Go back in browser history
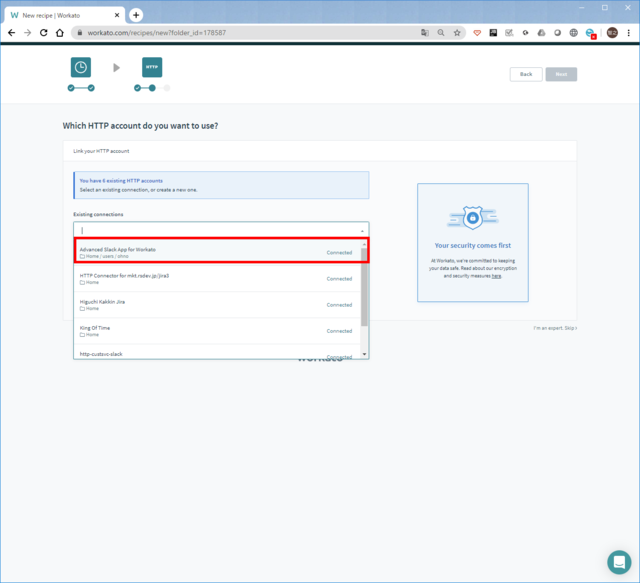This screenshot has width=640, height=583. click(x=11, y=33)
